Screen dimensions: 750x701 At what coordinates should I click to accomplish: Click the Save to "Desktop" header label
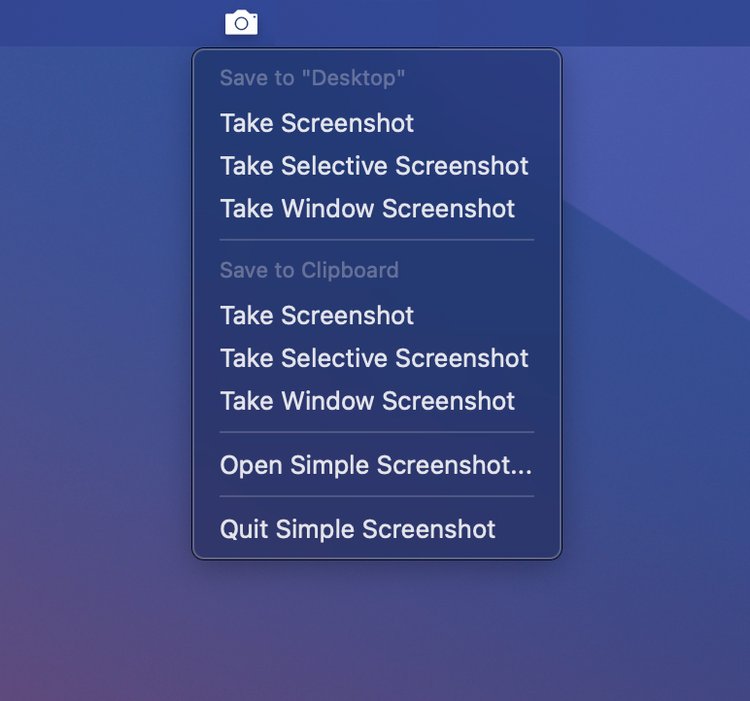(312, 78)
